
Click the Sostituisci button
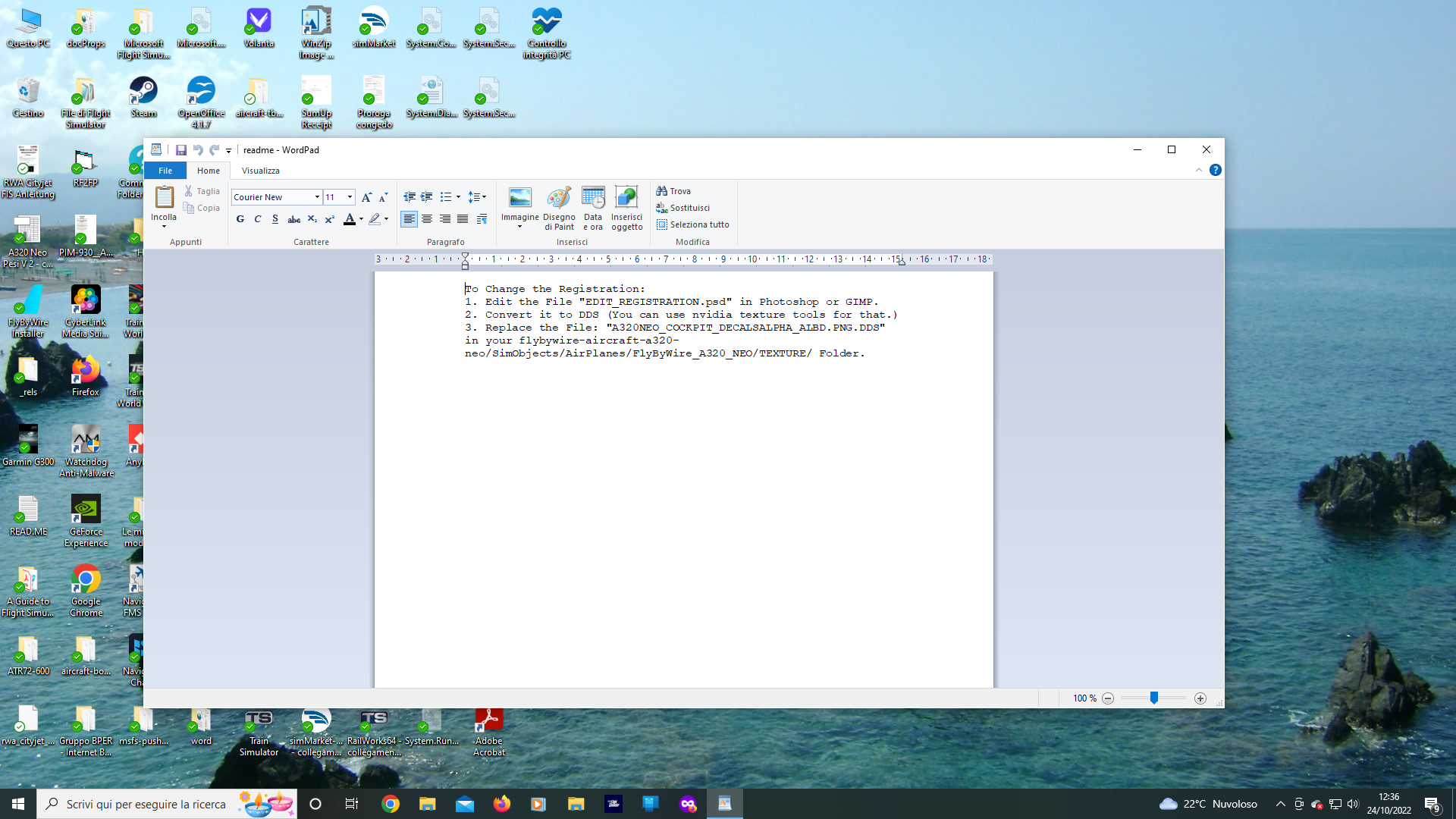click(683, 208)
